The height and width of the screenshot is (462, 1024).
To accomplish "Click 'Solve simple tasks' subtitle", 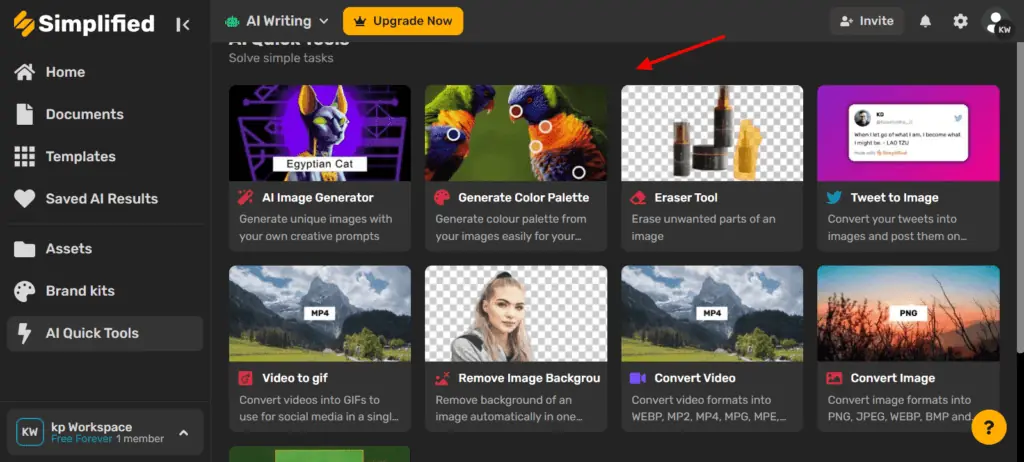I will click(x=281, y=58).
